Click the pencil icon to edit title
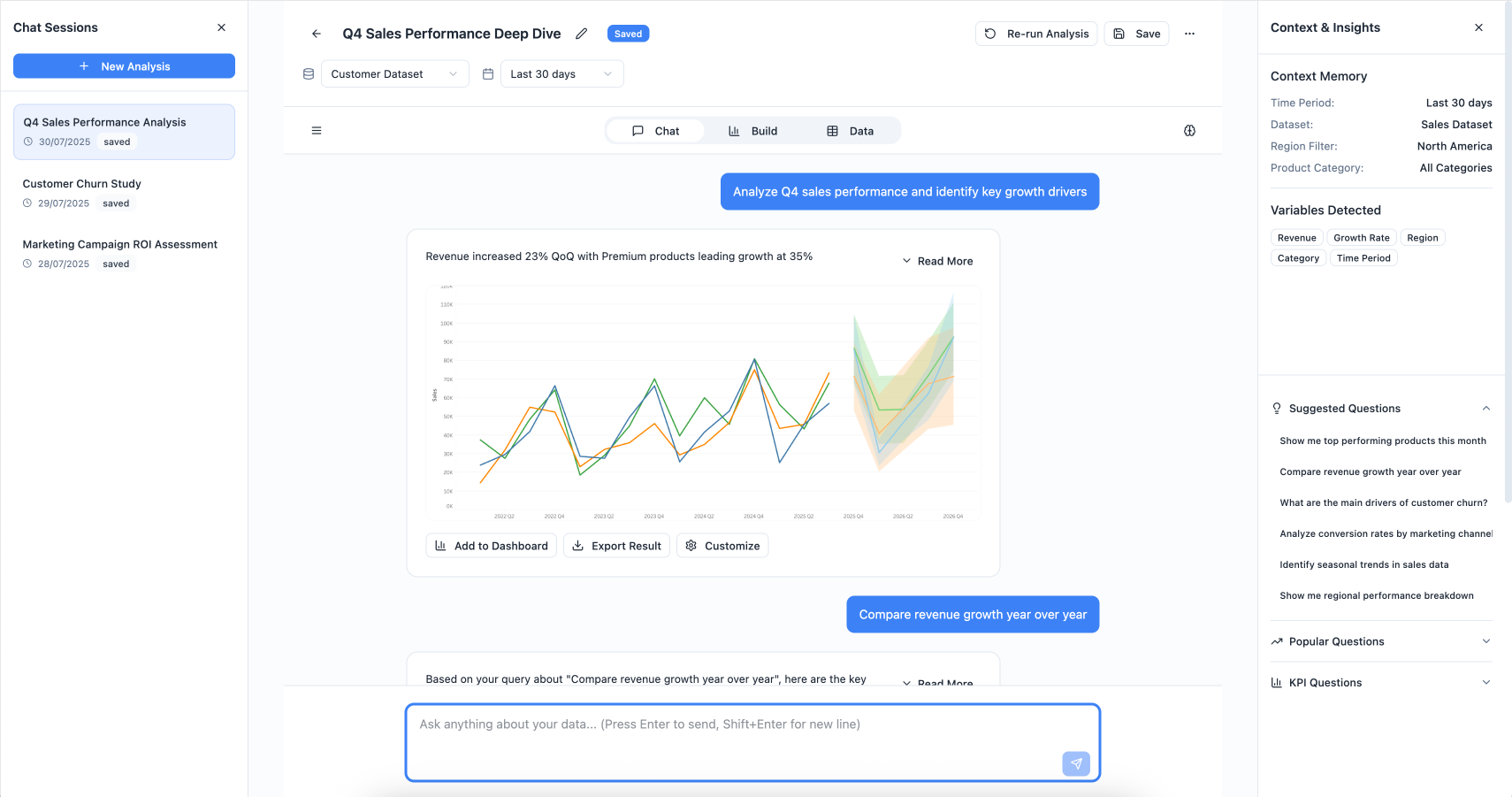Image resolution: width=1512 pixels, height=797 pixels. pyautogui.click(x=581, y=34)
